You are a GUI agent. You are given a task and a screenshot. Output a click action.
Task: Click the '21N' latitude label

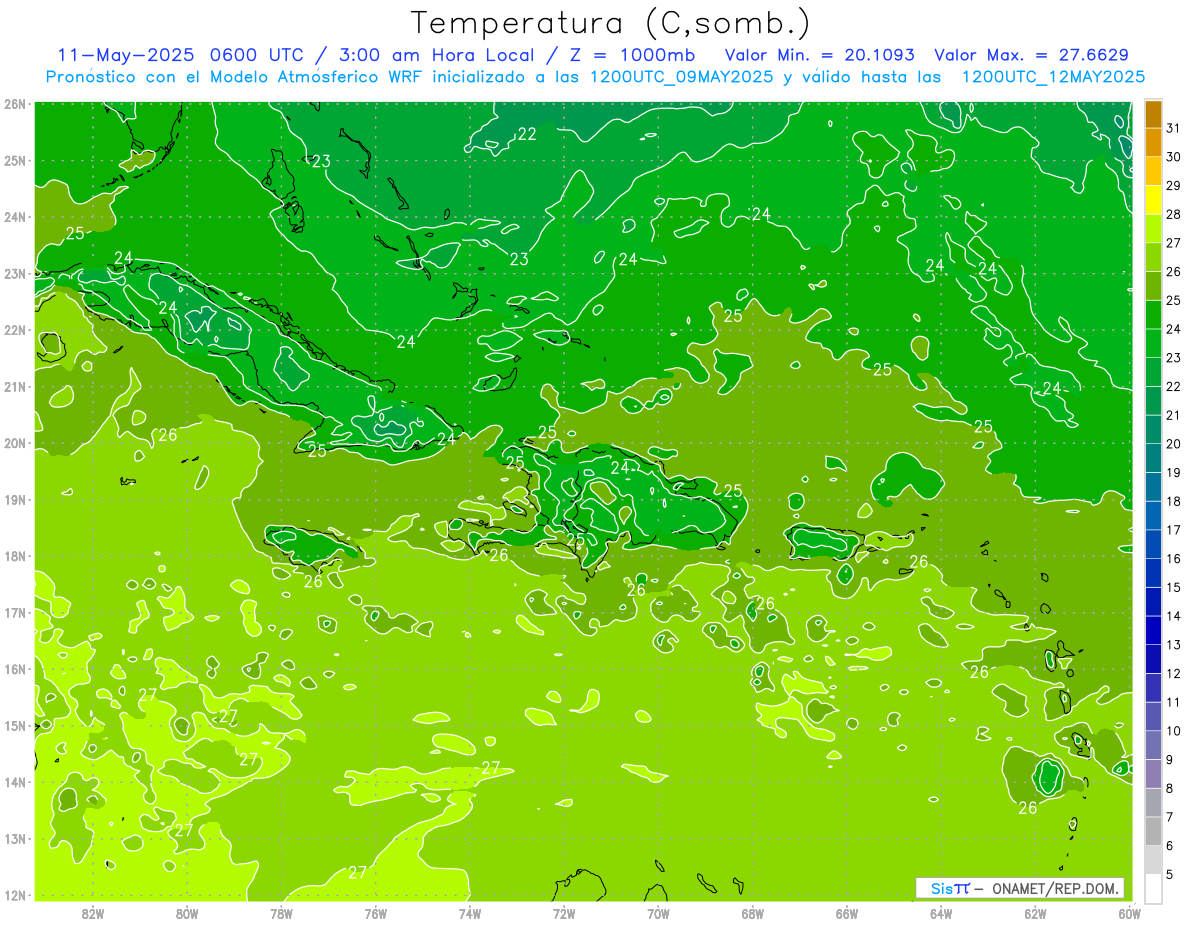pos(15,387)
